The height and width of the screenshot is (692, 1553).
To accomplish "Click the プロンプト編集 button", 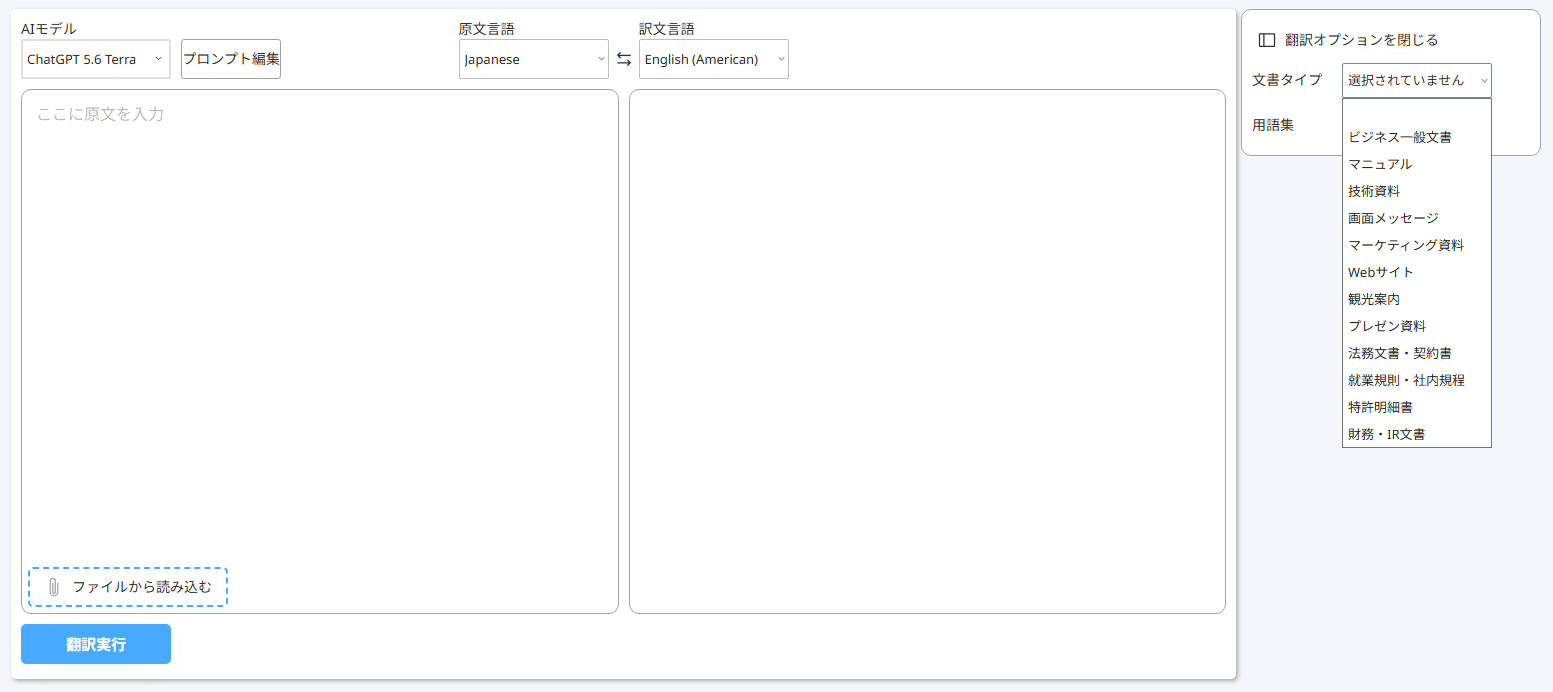I will coord(231,59).
